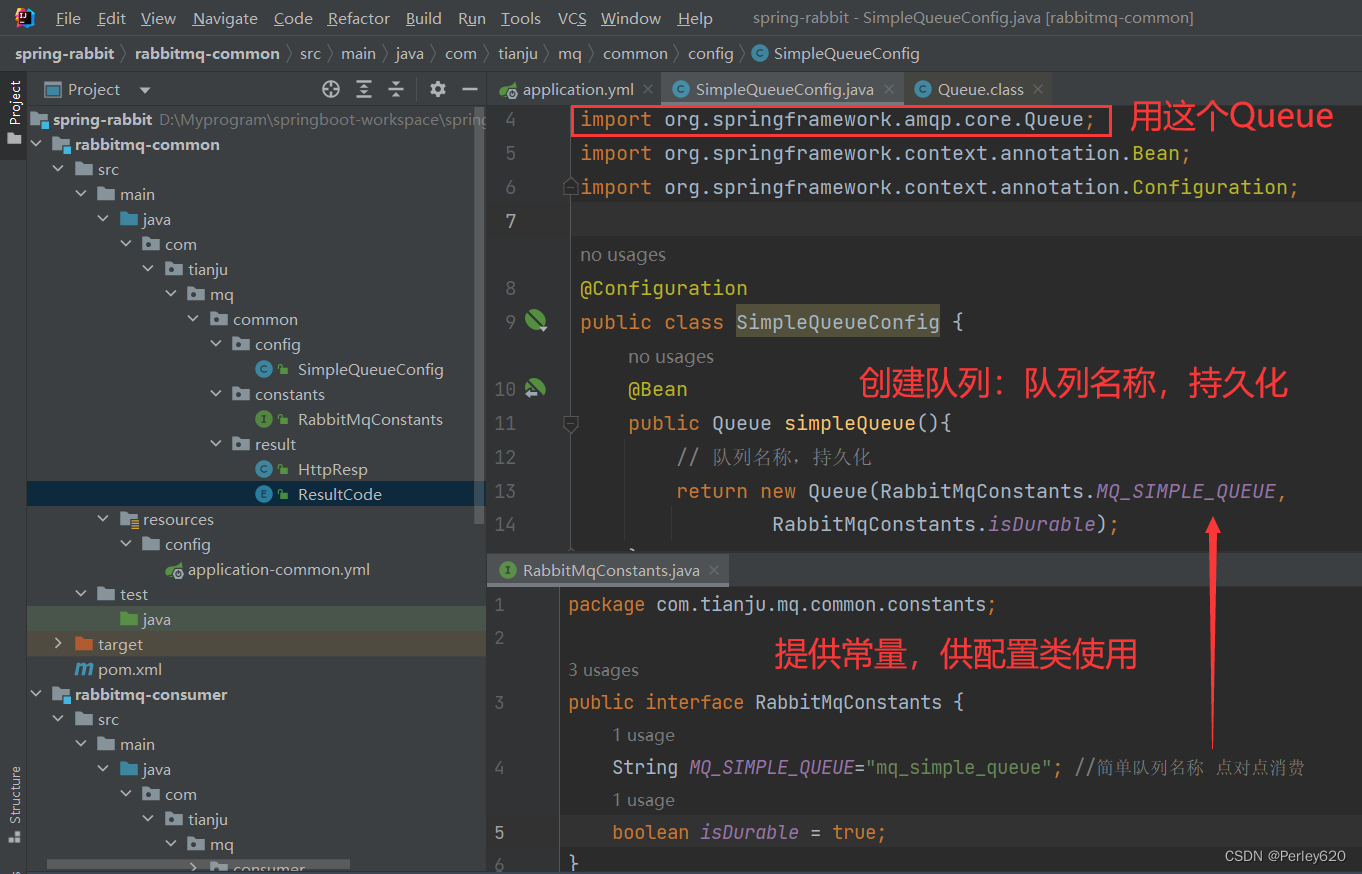Collapse the resources folder arrow
The width and height of the screenshot is (1362, 874).
coord(104,519)
